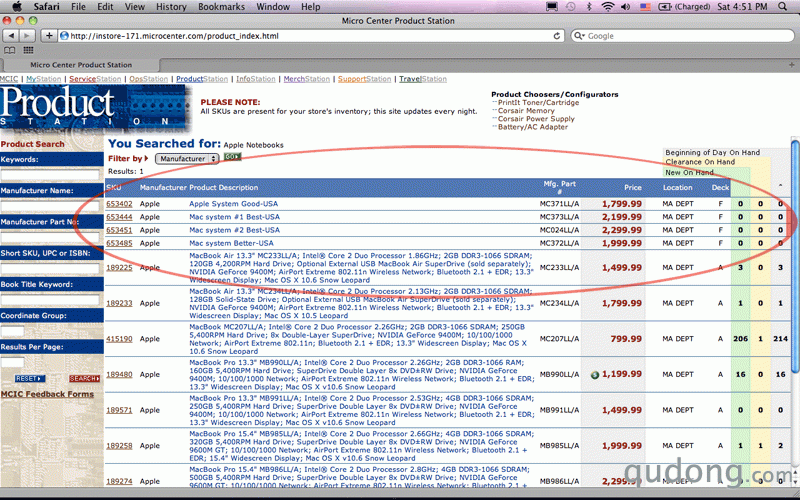Viewport: 800px width, 500px height.
Task: Go to MerchStation link
Action: (307, 79)
